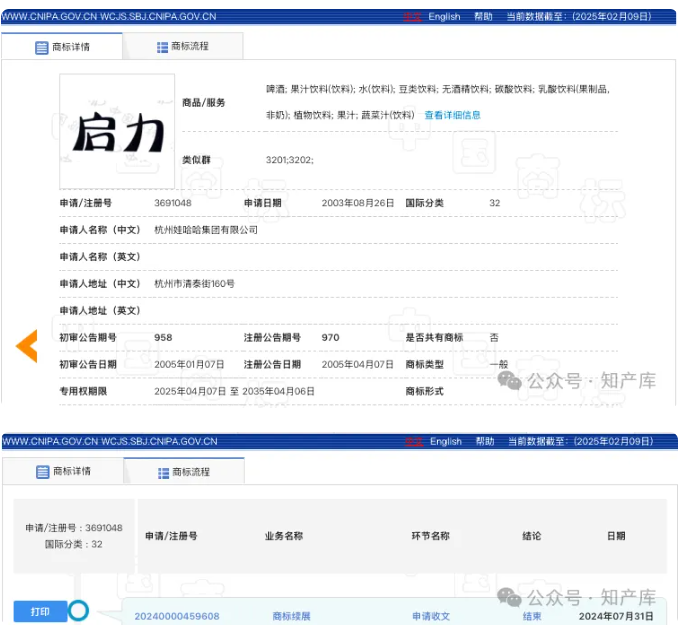
Task: Open the 启力 trademark image
Action: pyautogui.click(x=117, y=131)
